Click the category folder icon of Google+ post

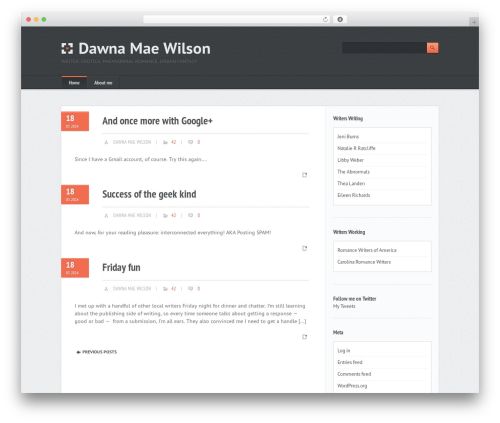click(x=165, y=142)
